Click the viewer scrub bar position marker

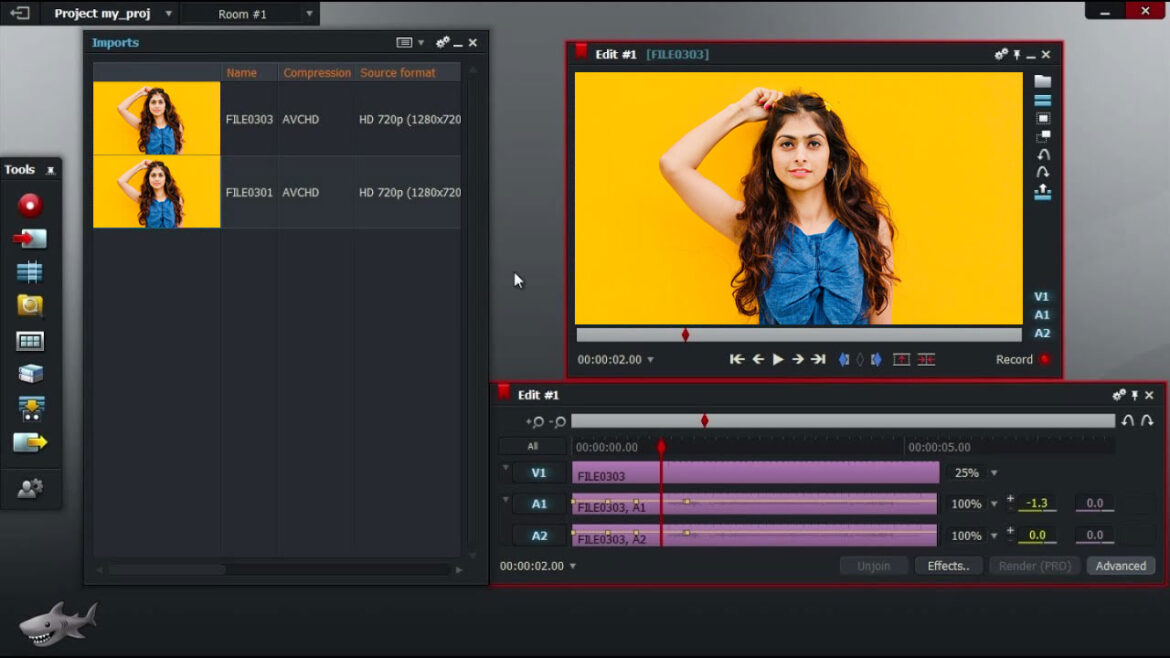point(685,335)
